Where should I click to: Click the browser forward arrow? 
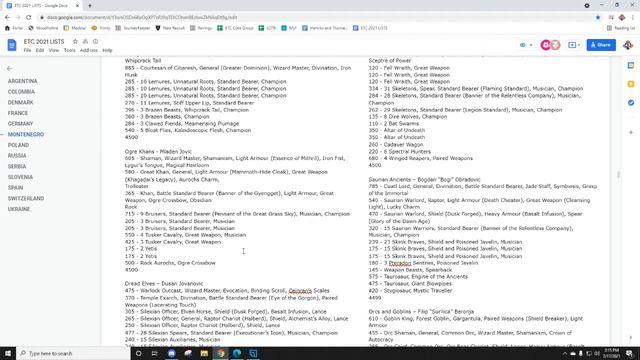[18, 18]
